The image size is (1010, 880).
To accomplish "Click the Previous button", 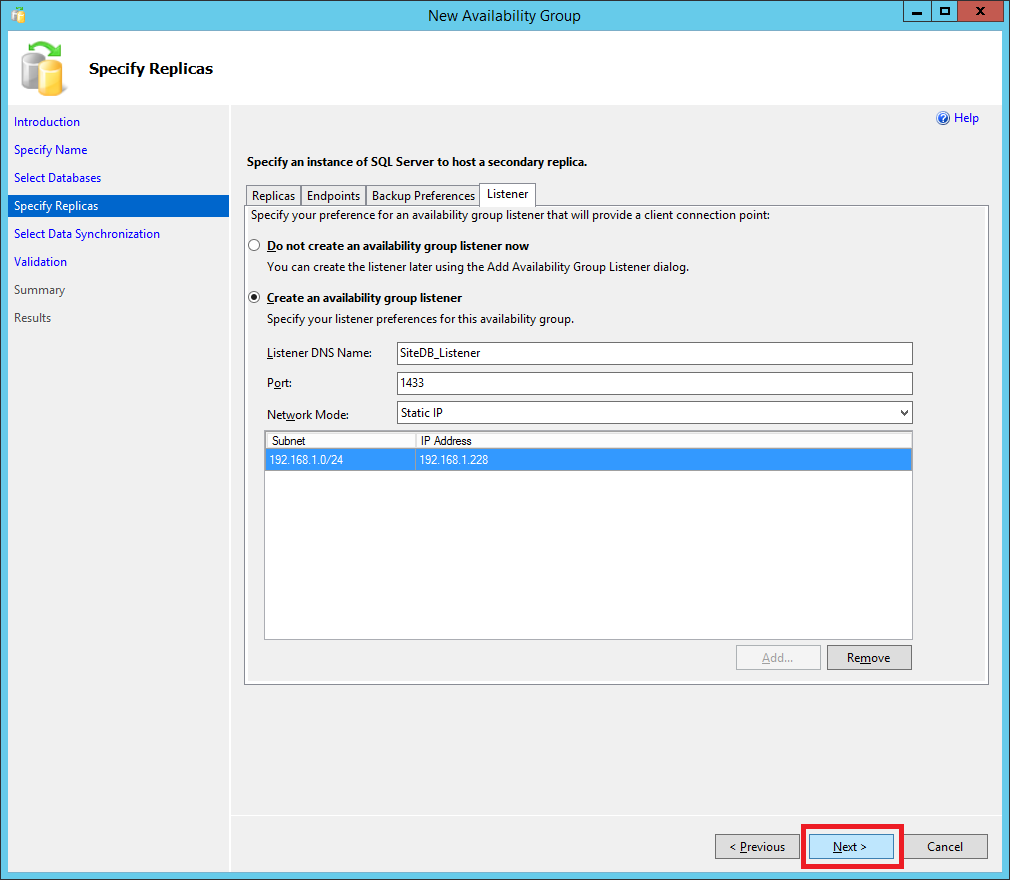I will tap(757, 847).
